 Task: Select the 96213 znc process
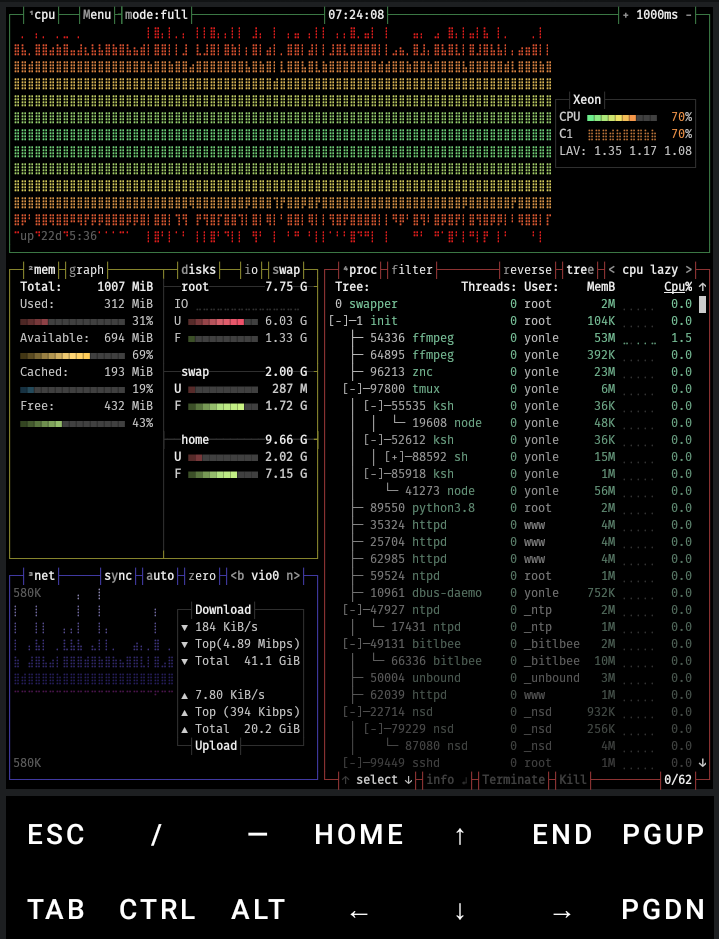513,372
